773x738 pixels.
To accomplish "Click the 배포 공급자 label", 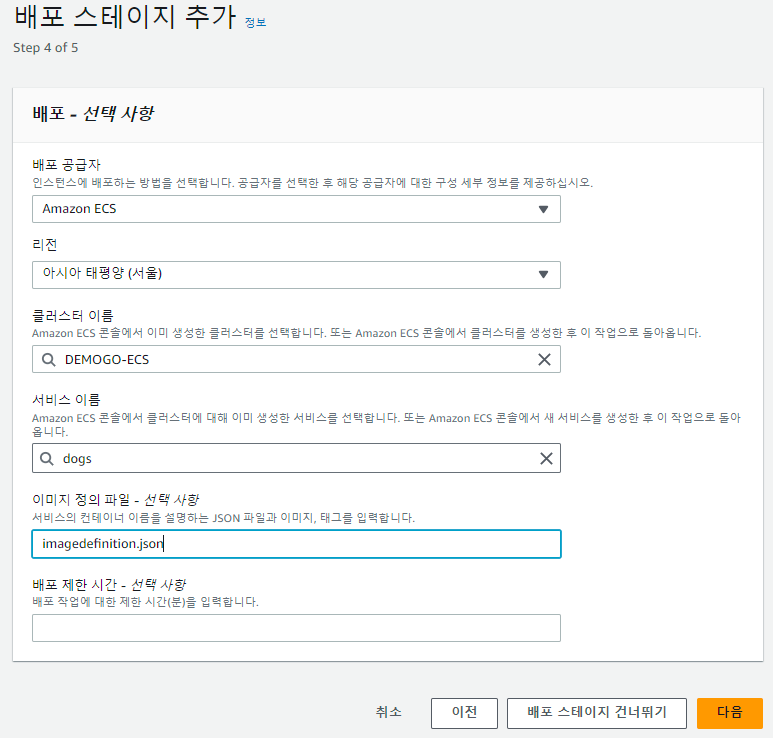I will tap(66, 165).
